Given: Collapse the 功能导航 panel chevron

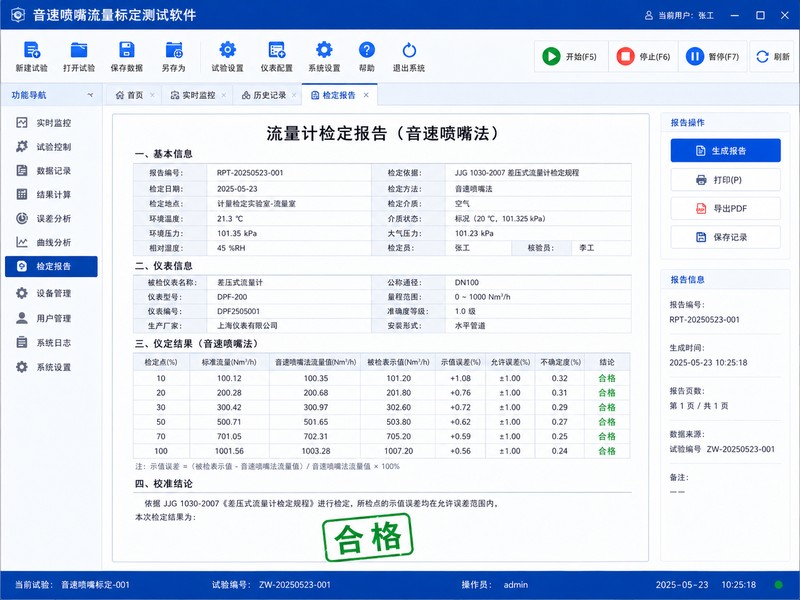Looking at the screenshot, I should click(x=90, y=95).
